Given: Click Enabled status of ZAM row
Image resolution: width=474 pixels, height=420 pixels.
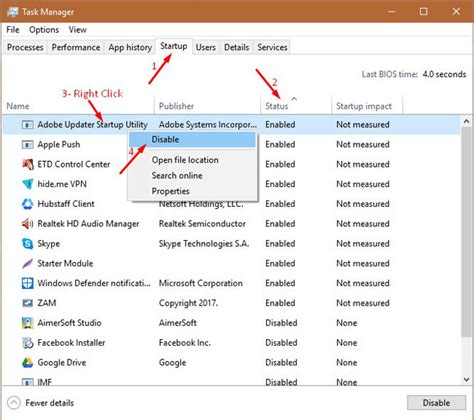Looking at the screenshot, I should pyautogui.click(x=280, y=303).
